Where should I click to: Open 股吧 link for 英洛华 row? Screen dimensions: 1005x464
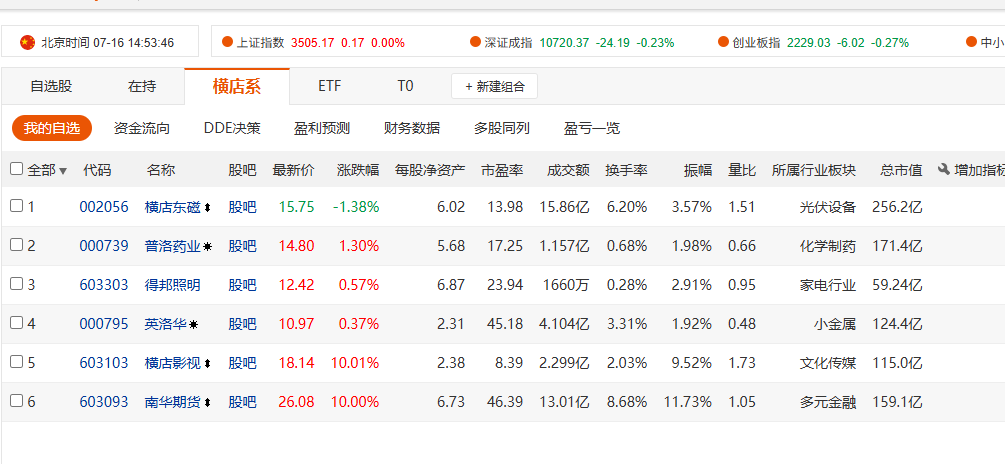242,324
